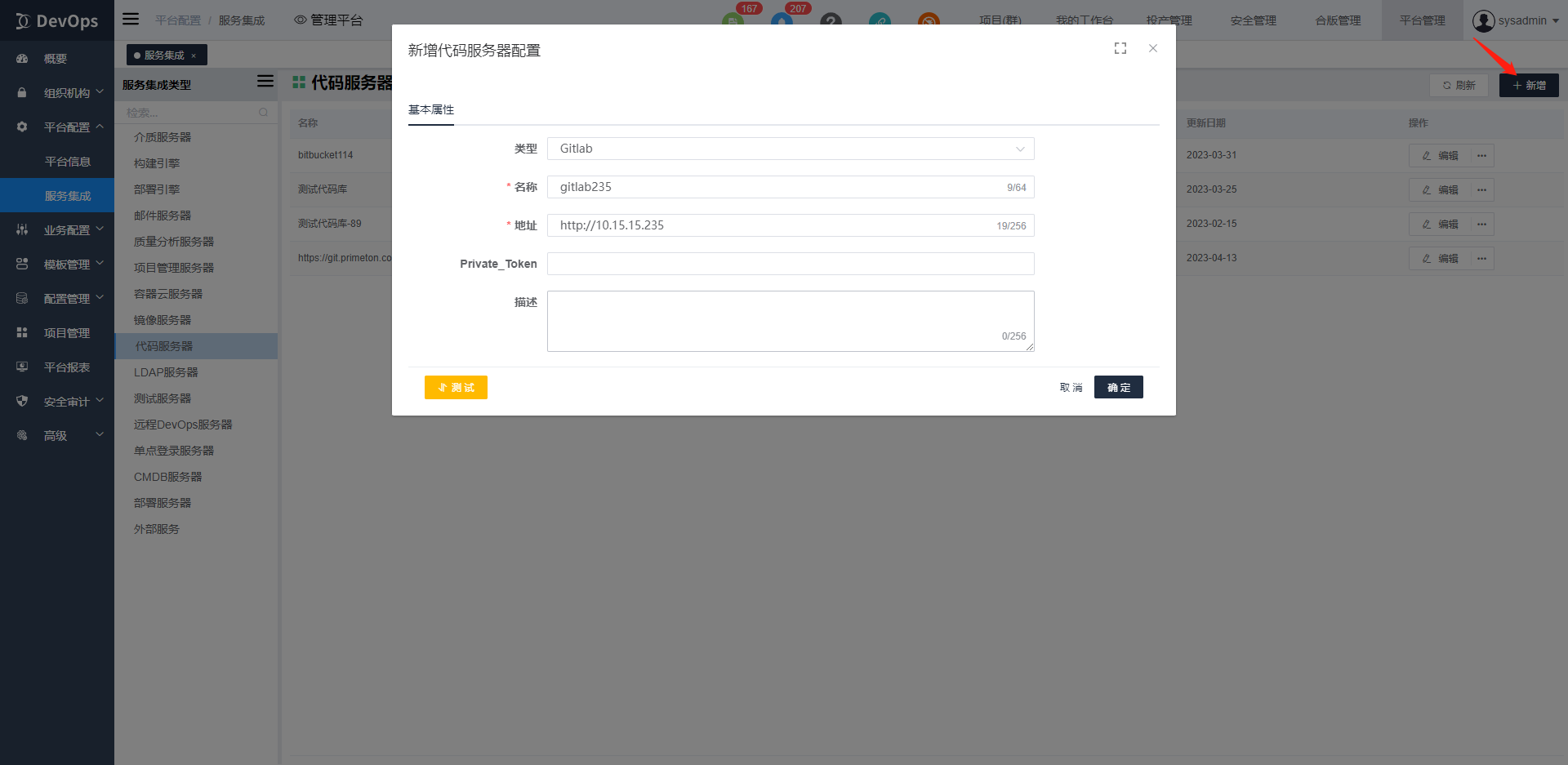
Task: Focus the 描述 description textarea
Action: pyautogui.click(x=791, y=321)
